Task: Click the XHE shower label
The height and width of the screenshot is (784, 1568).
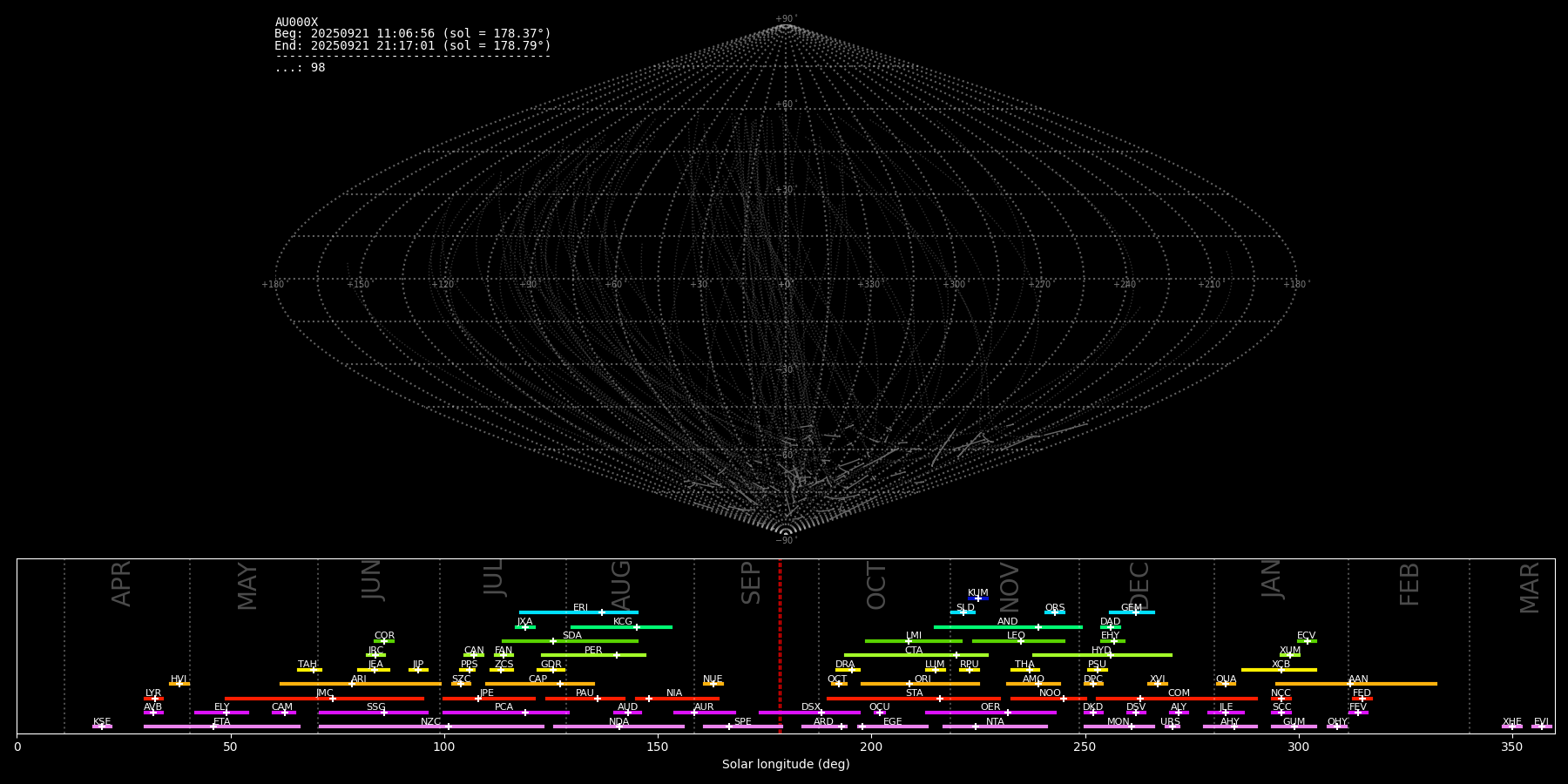Action: pyautogui.click(x=1511, y=722)
